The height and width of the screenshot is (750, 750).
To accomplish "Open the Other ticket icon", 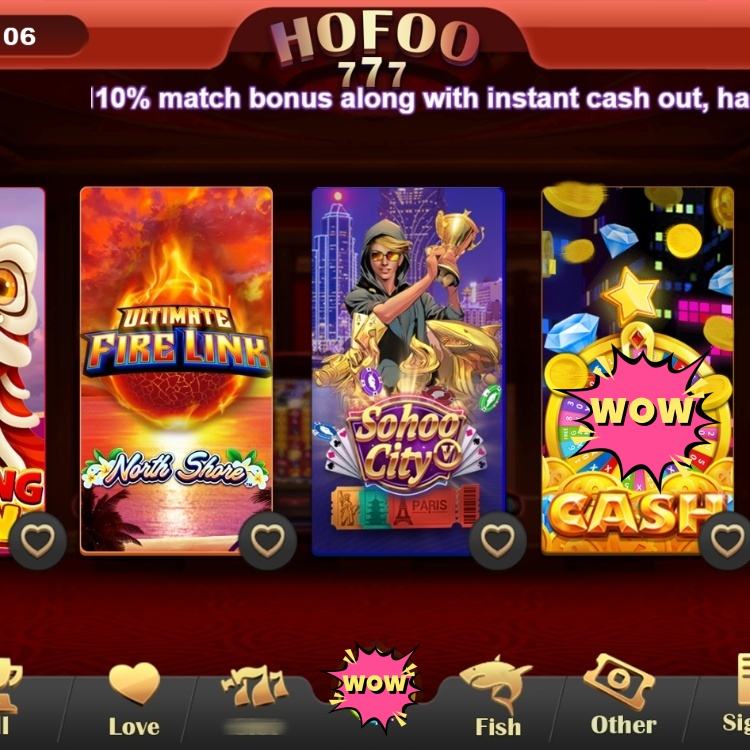I will click(619, 681).
